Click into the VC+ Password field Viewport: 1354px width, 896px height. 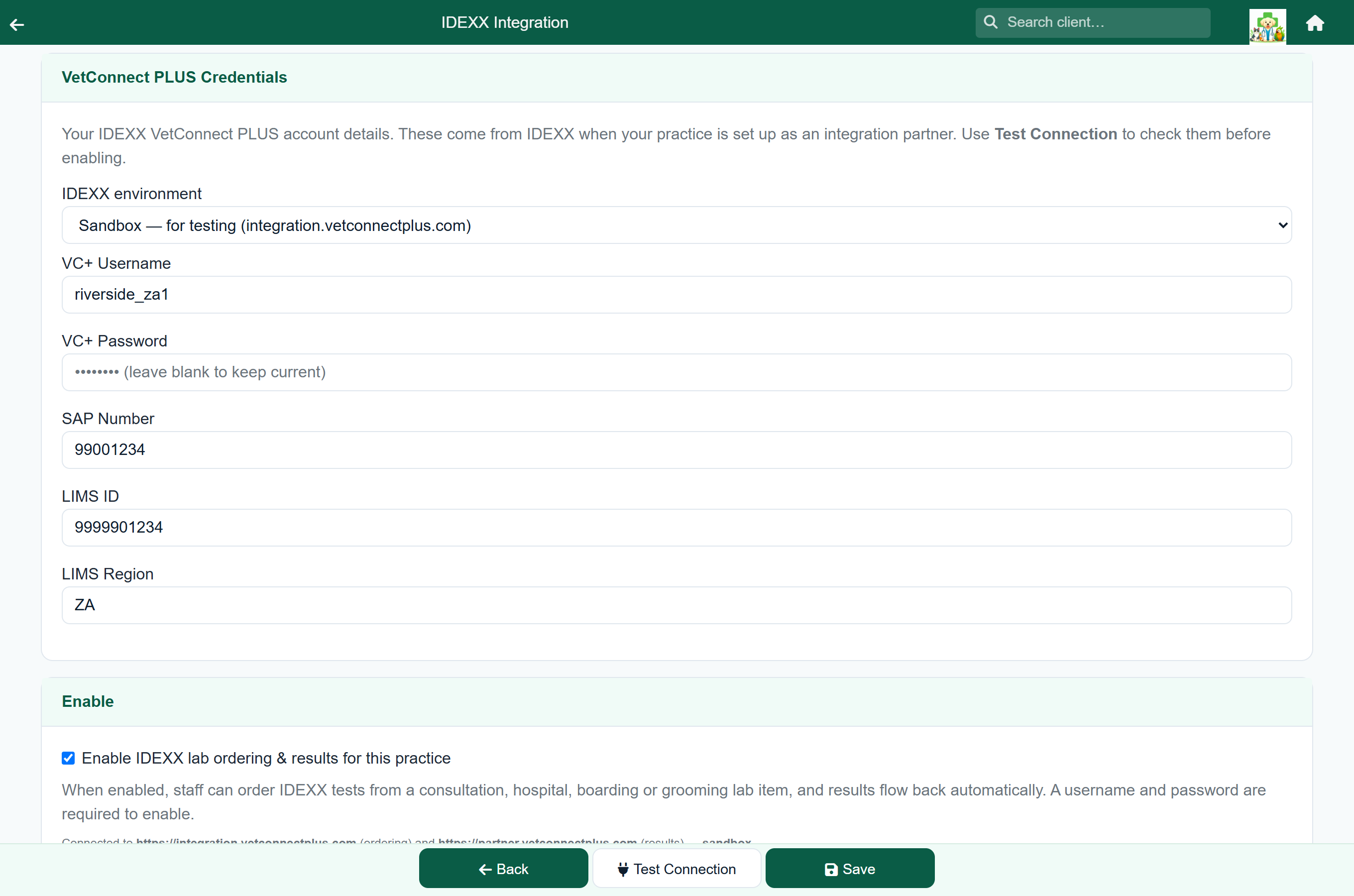(x=677, y=372)
